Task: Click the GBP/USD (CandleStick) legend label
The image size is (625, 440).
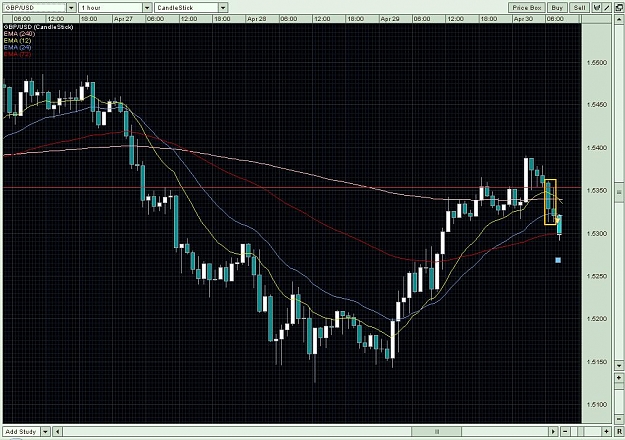Action: pos(38,27)
